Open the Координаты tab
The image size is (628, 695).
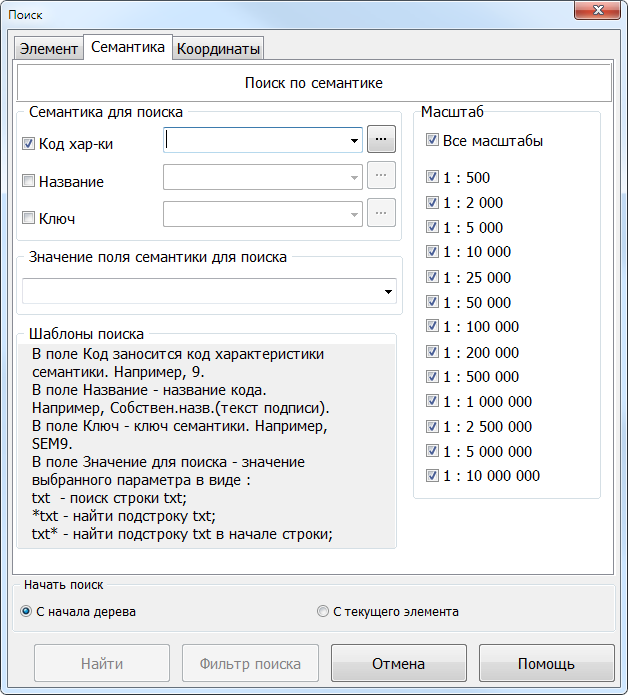(219, 49)
